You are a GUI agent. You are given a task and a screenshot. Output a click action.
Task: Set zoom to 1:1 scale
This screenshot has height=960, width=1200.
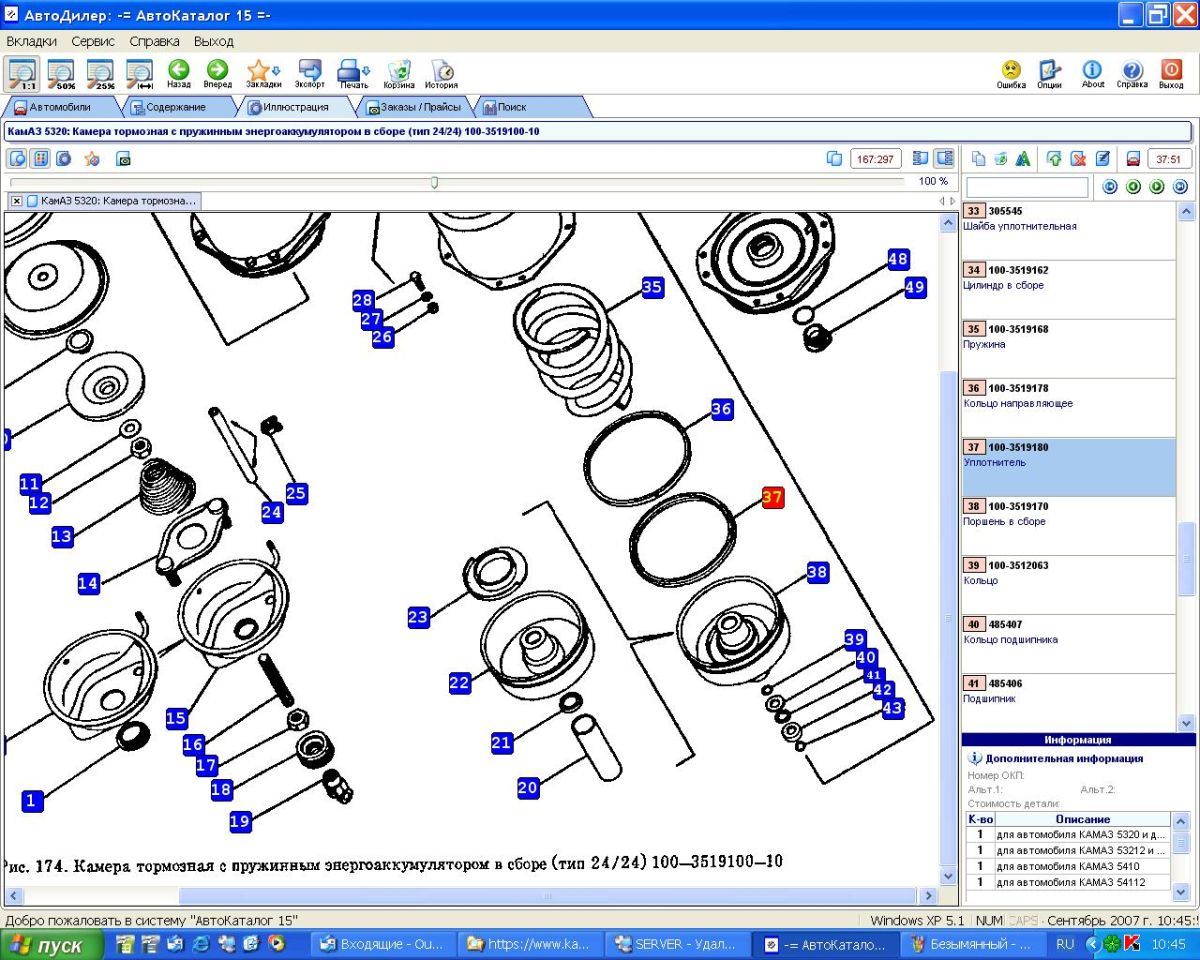coord(22,73)
